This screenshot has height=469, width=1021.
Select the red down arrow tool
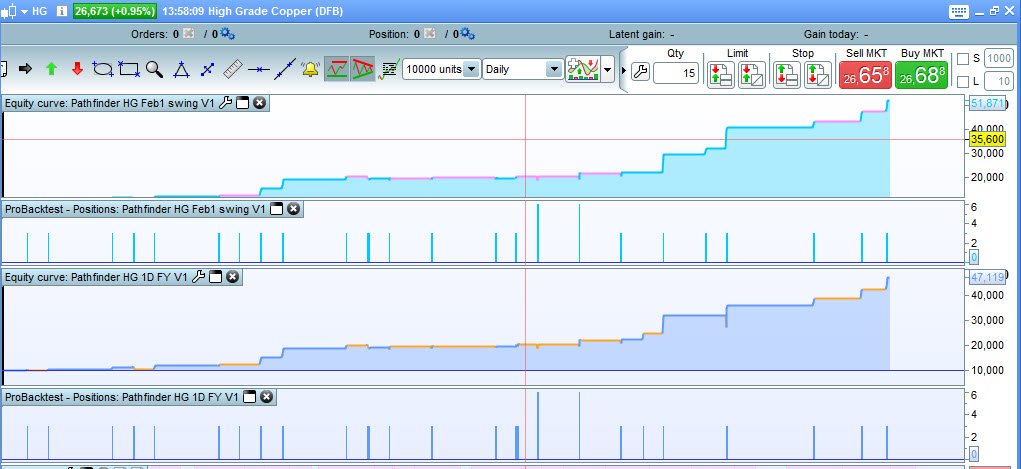[77, 68]
